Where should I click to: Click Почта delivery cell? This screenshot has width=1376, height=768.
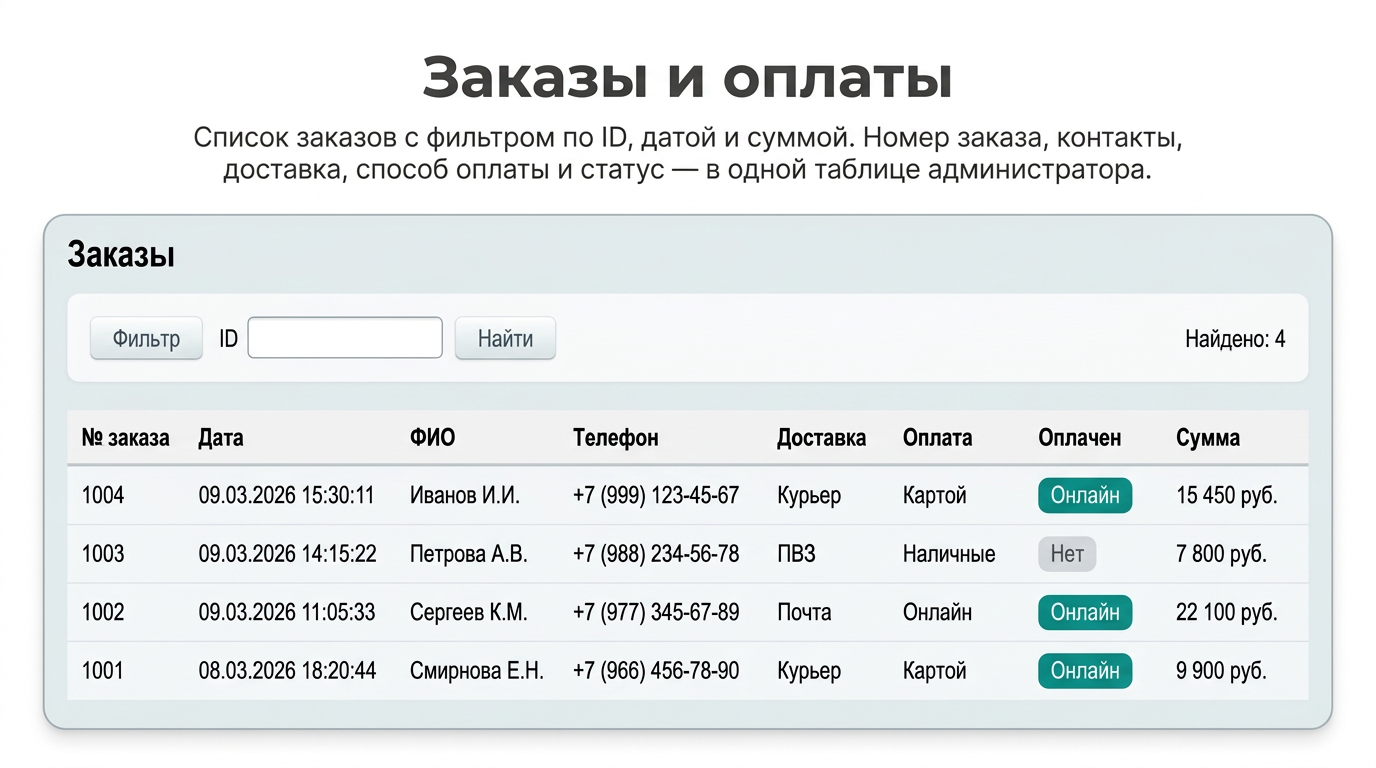point(804,612)
